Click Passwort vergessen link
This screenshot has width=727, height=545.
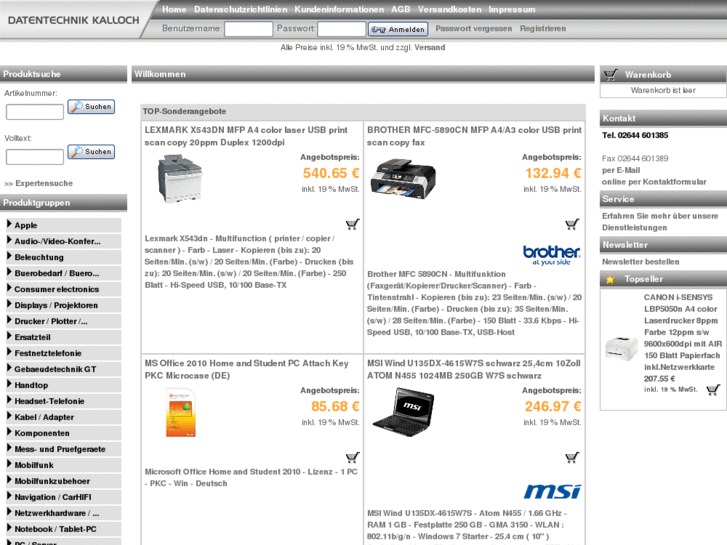(474, 28)
